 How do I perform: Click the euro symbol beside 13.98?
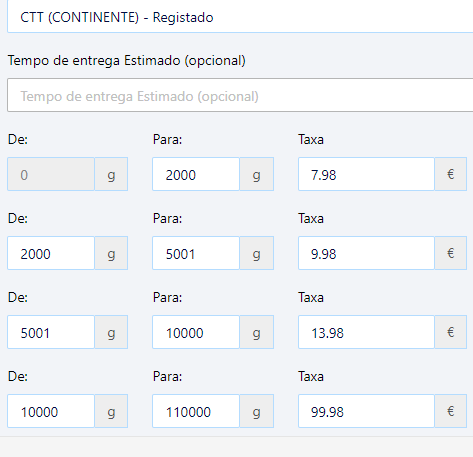(451, 332)
